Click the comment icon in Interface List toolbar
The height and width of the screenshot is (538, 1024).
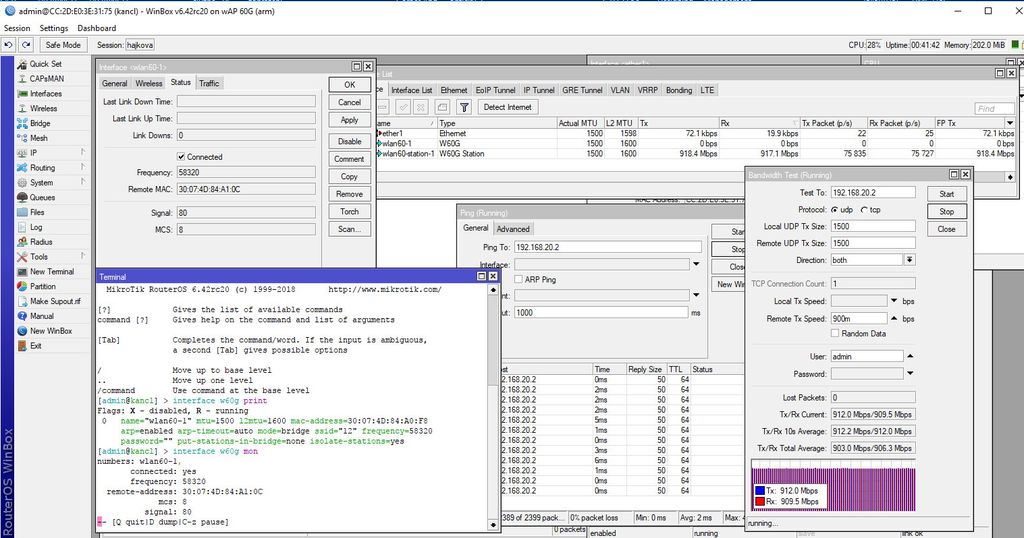pyautogui.click(x=442, y=107)
